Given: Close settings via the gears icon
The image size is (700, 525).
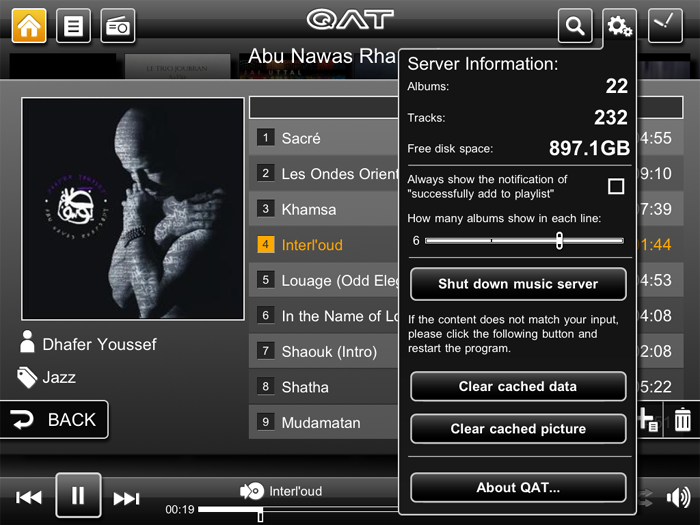Looking at the screenshot, I should 620,25.
